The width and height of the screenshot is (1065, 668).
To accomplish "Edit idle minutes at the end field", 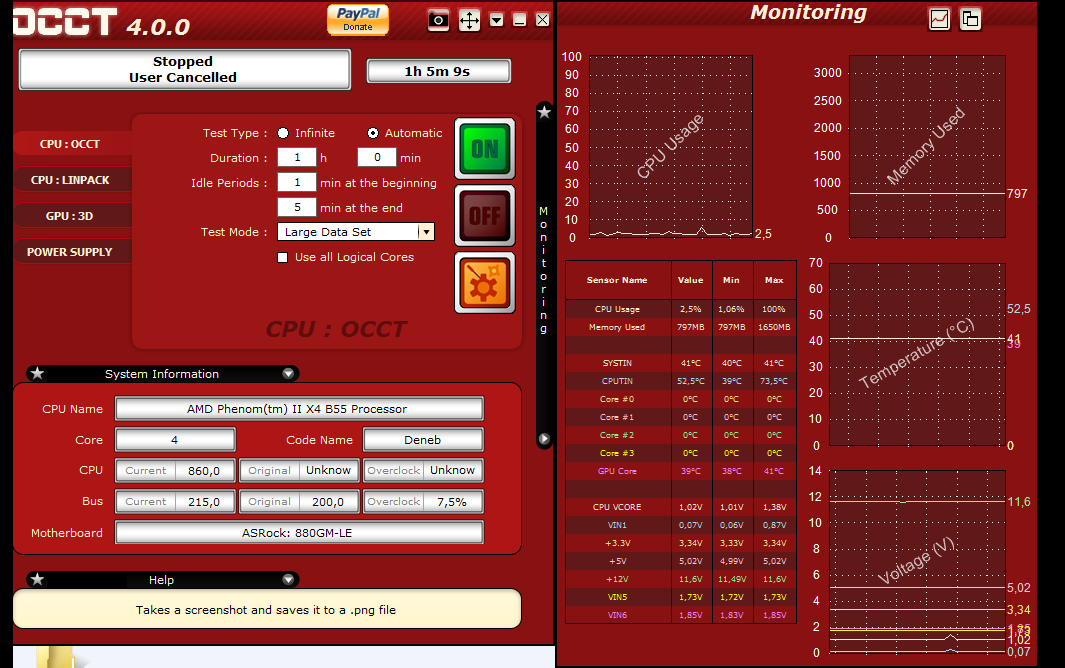I will (x=297, y=207).
